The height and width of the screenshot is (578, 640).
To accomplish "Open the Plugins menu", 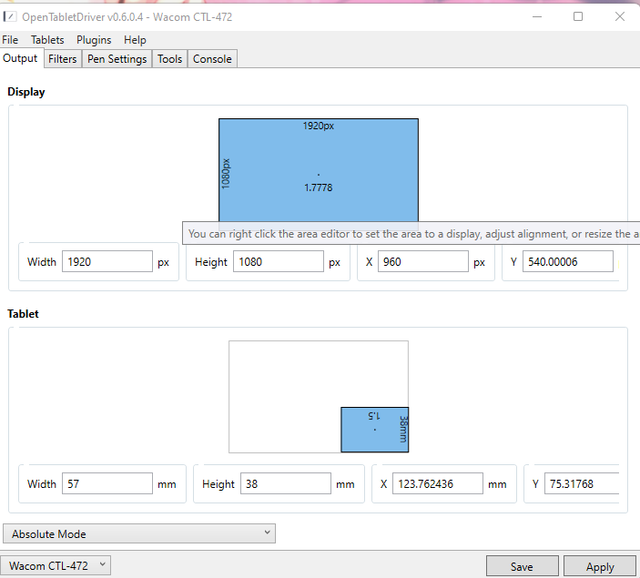I will 93,40.
